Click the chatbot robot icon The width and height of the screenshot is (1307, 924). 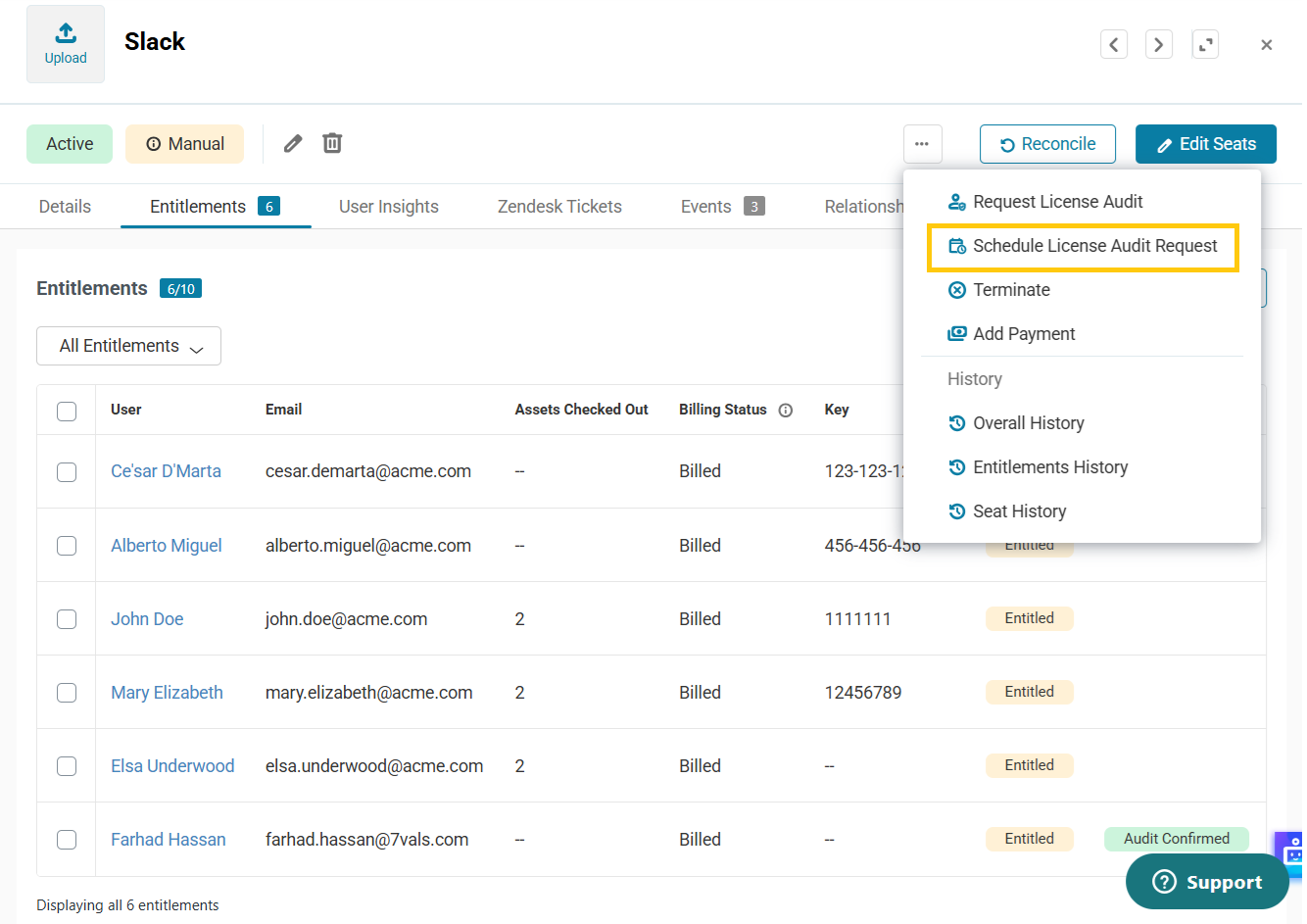[x=1291, y=853]
